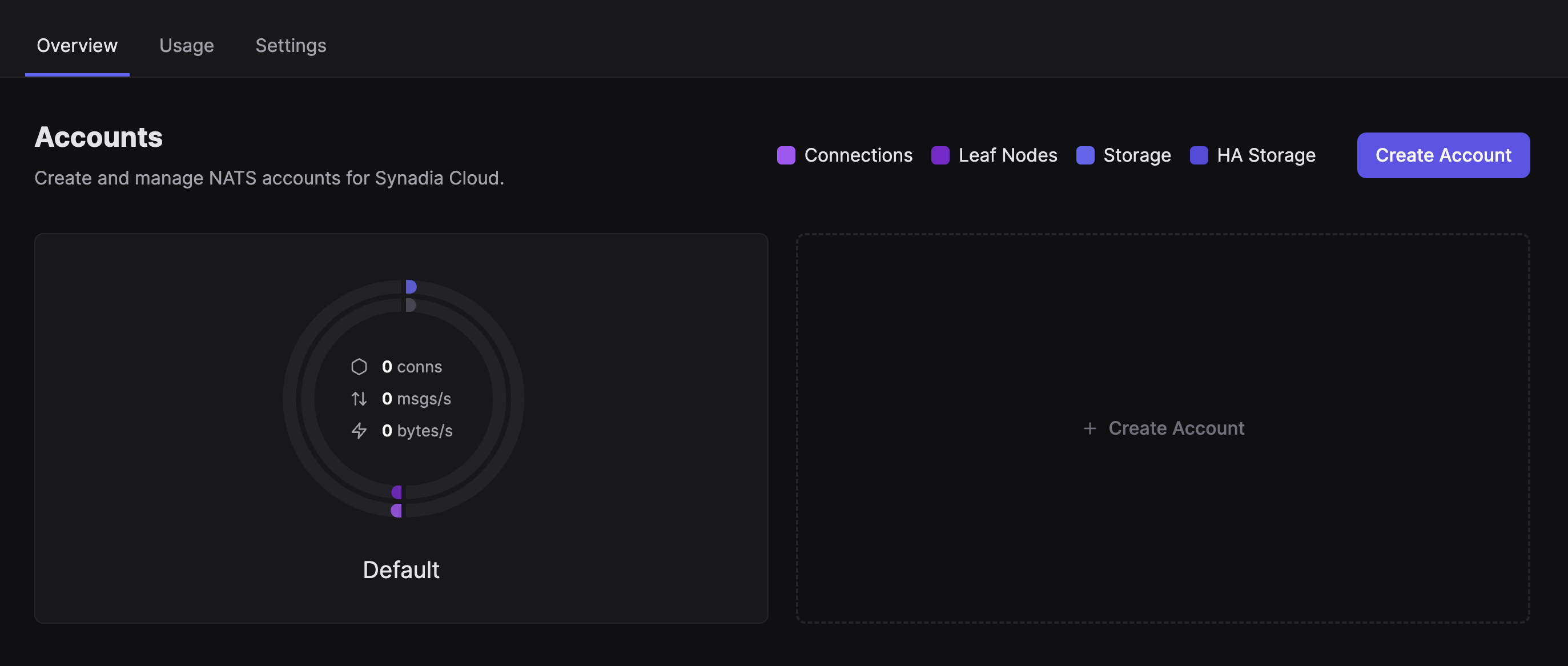Expand the Create Account placeholder panel
The height and width of the screenshot is (666, 1568).
pos(1163,428)
